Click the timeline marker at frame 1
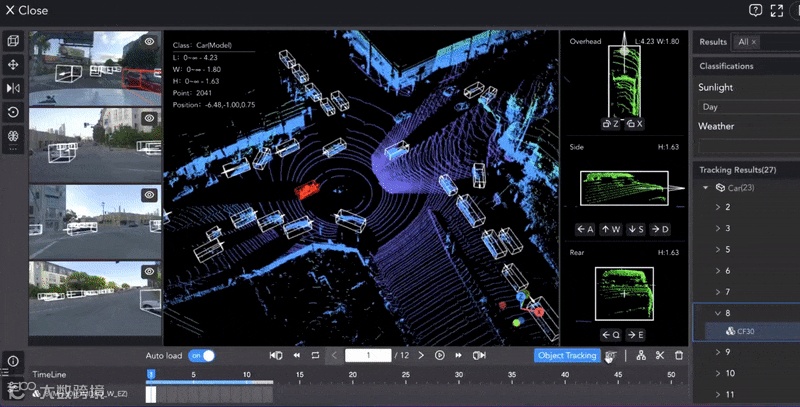The width and height of the screenshot is (800, 407). coord(151,375)
